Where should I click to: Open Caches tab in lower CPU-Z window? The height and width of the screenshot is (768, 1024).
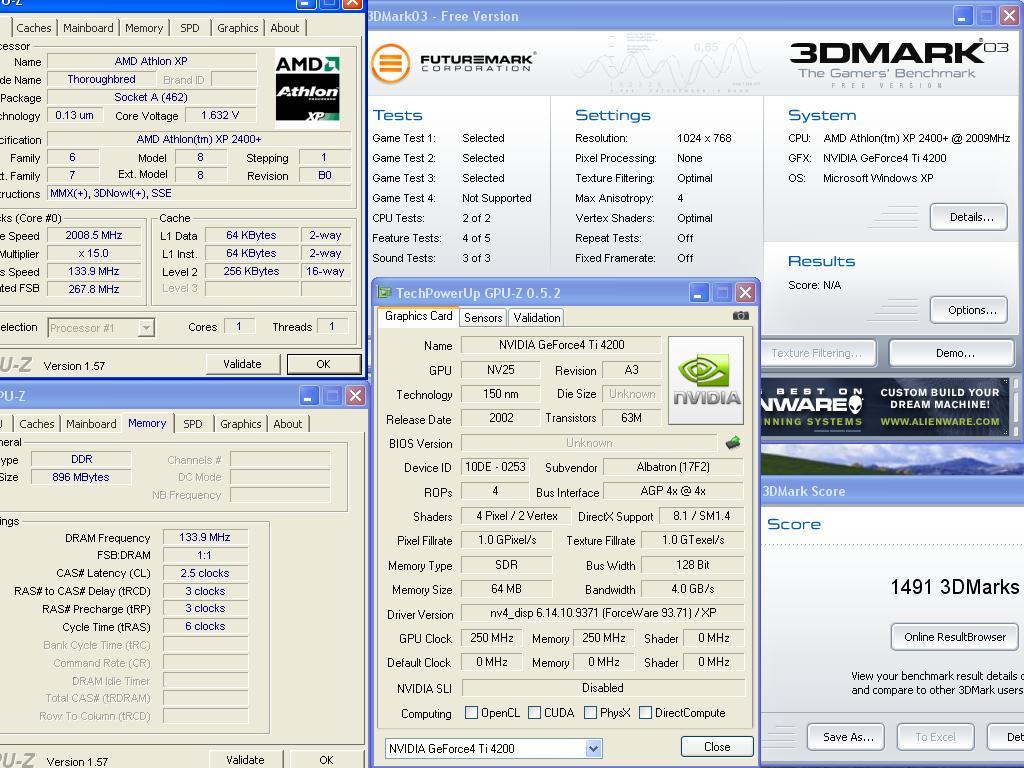click(x=37, y=424)
